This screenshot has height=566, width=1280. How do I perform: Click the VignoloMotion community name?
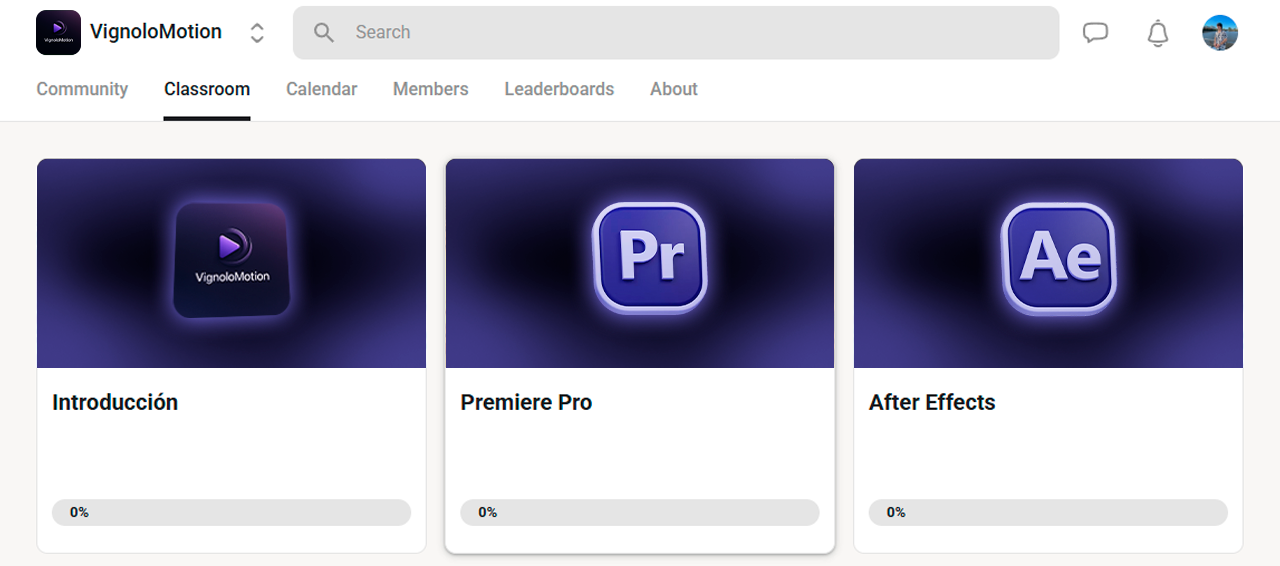(x=156, y=32)
